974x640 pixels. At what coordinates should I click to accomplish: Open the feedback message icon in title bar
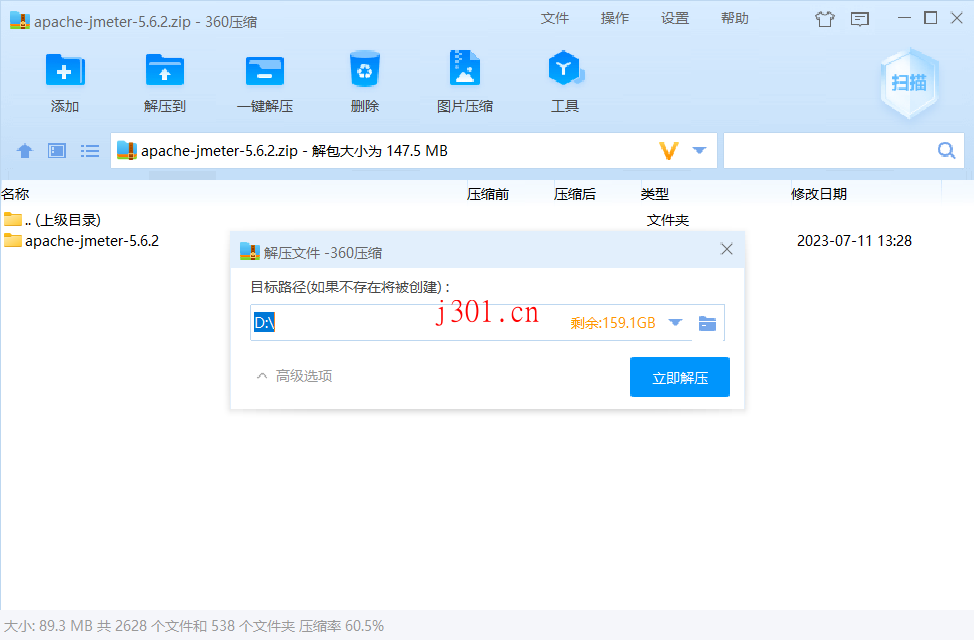[x=860, y=19]
